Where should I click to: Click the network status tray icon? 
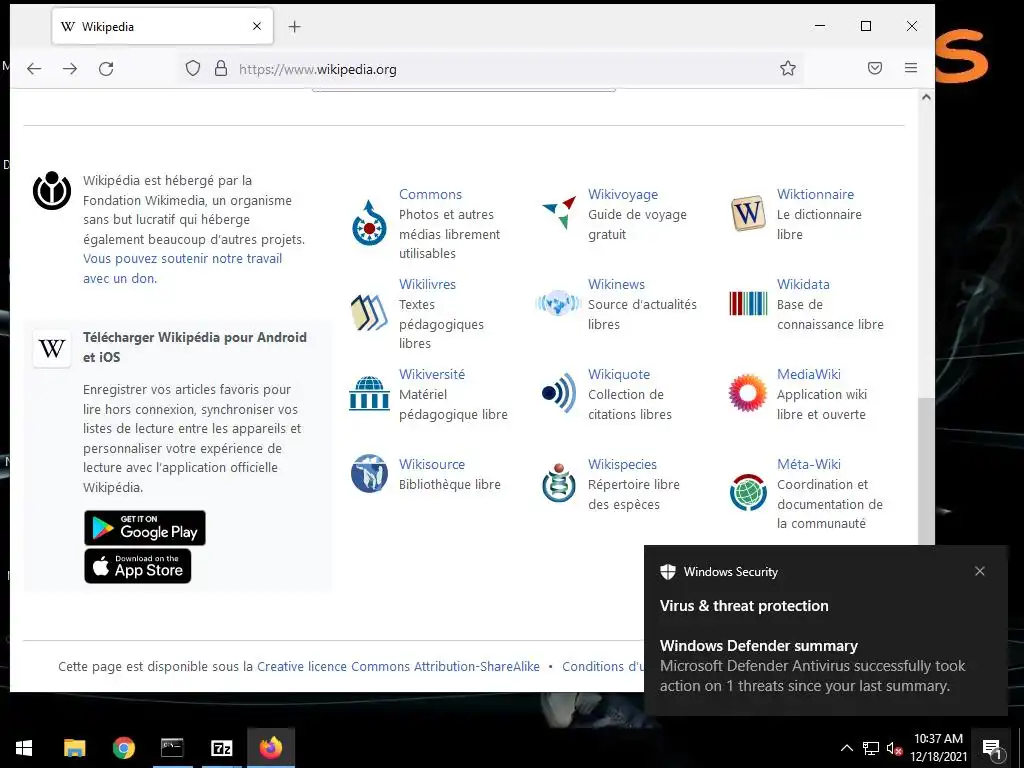(871, 748)
